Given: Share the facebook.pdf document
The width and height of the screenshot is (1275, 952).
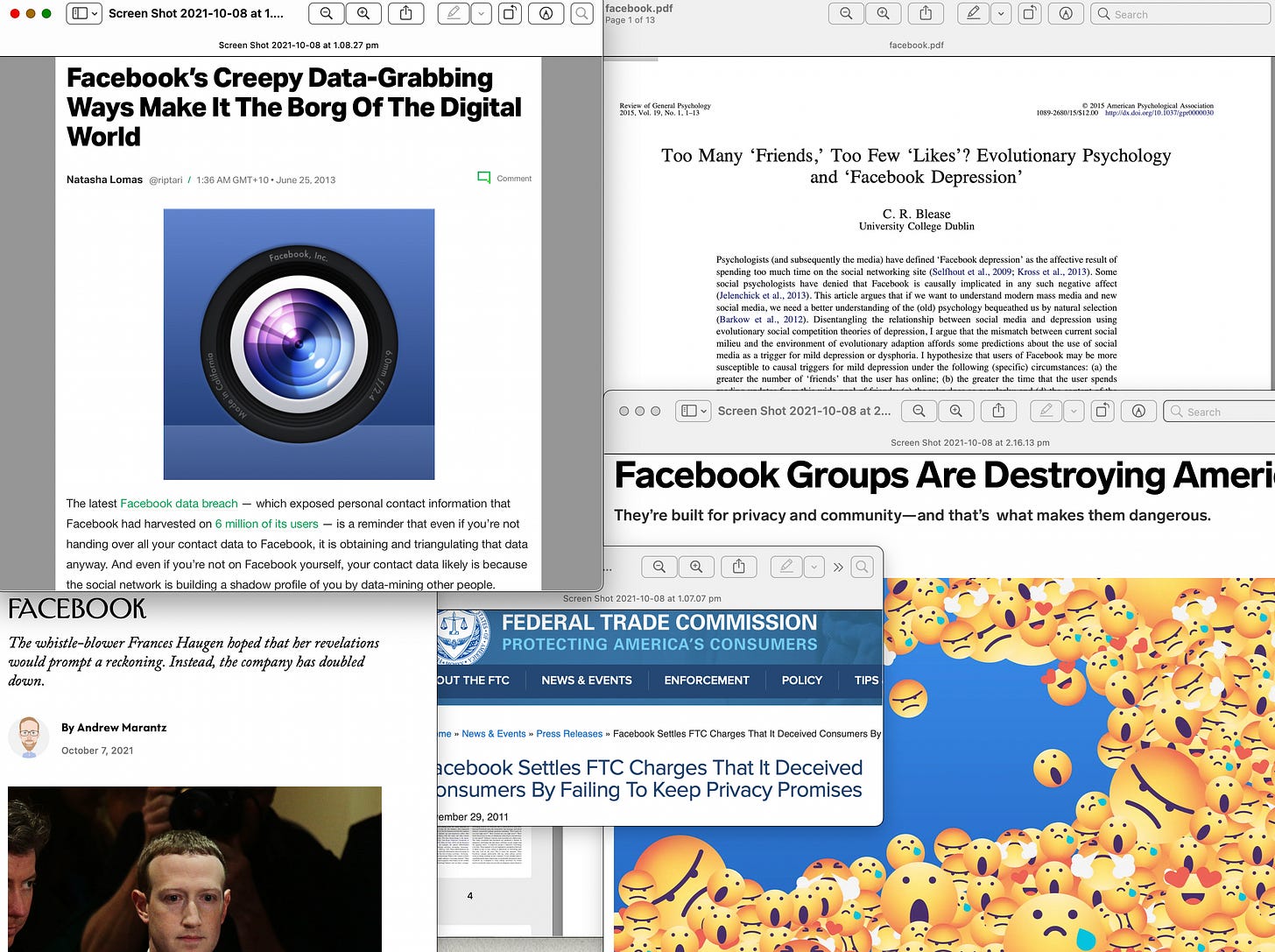Looking at the screenshot, I should 926,13.
